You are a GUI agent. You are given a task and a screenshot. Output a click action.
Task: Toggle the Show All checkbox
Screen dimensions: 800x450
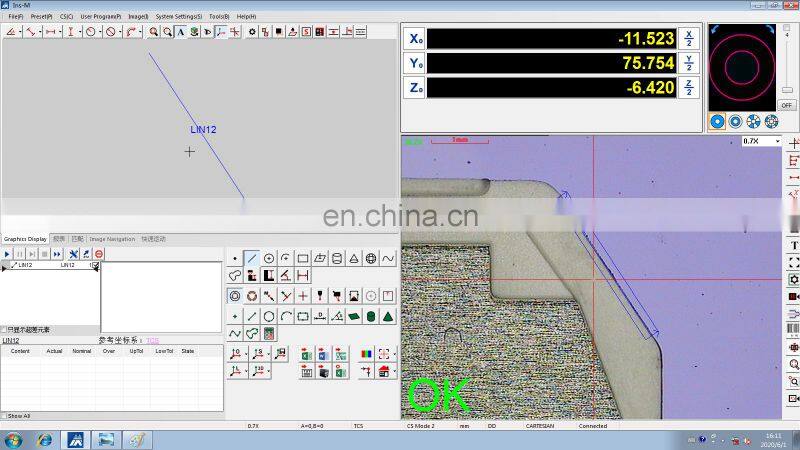[4, 416]
